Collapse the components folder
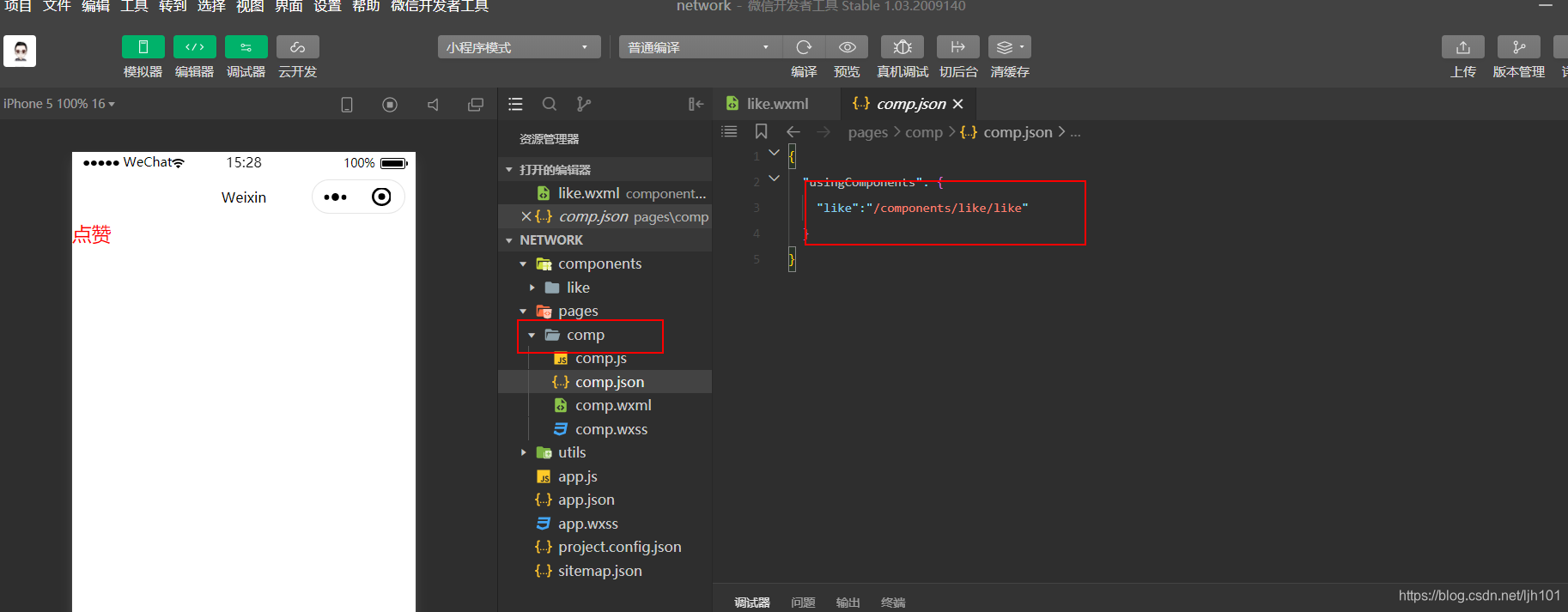The width and height of the screenshot is (1568, 612). click(x=523, y=264)
